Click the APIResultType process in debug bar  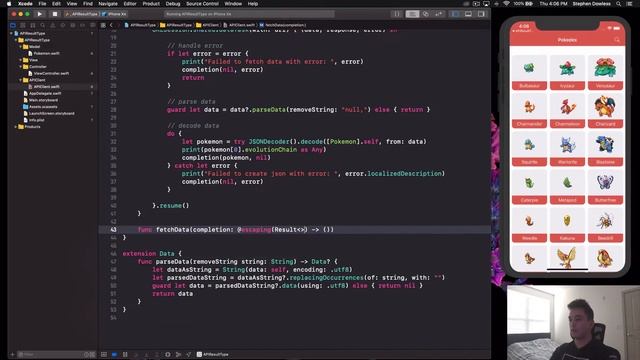[213, 354]
